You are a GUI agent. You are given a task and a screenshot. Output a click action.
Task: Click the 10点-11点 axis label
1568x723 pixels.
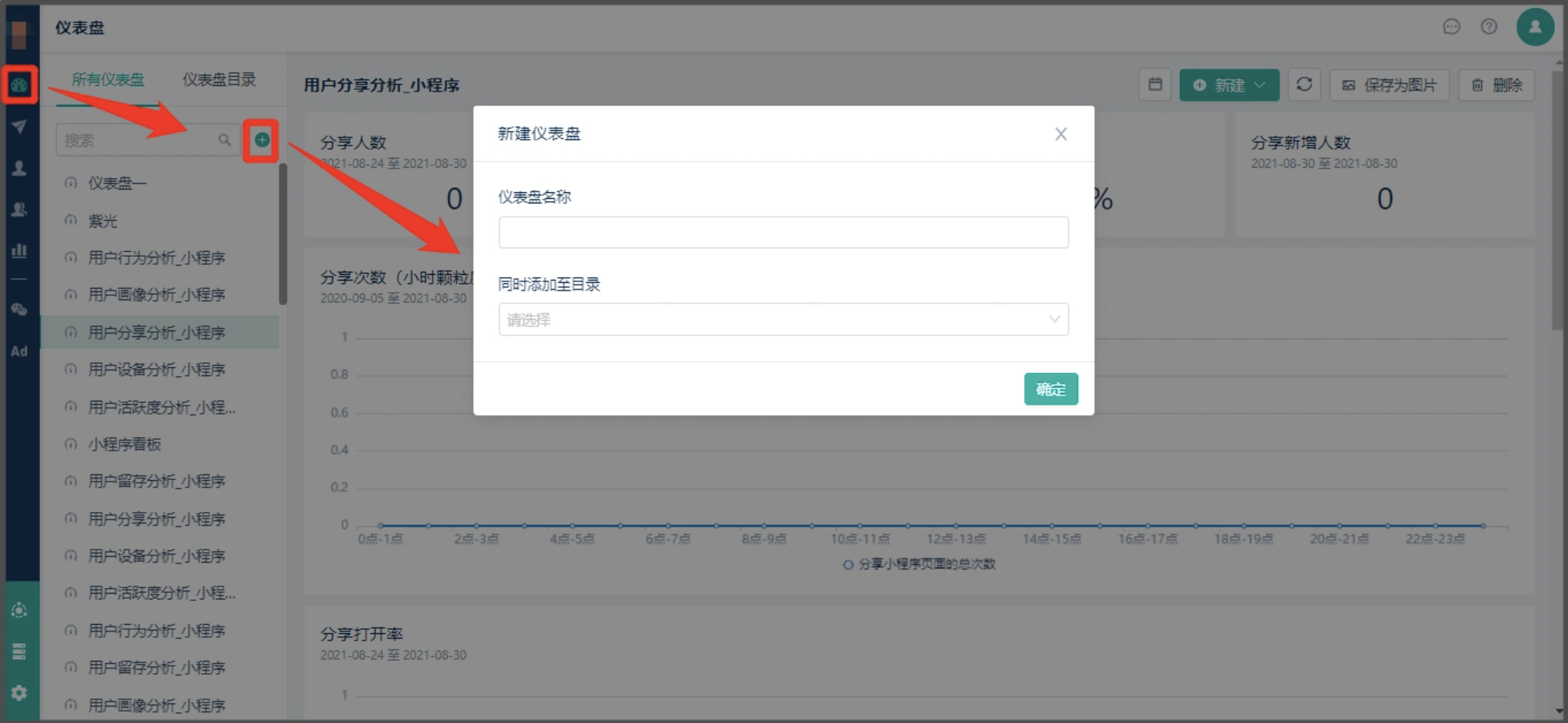pos(859,539)
